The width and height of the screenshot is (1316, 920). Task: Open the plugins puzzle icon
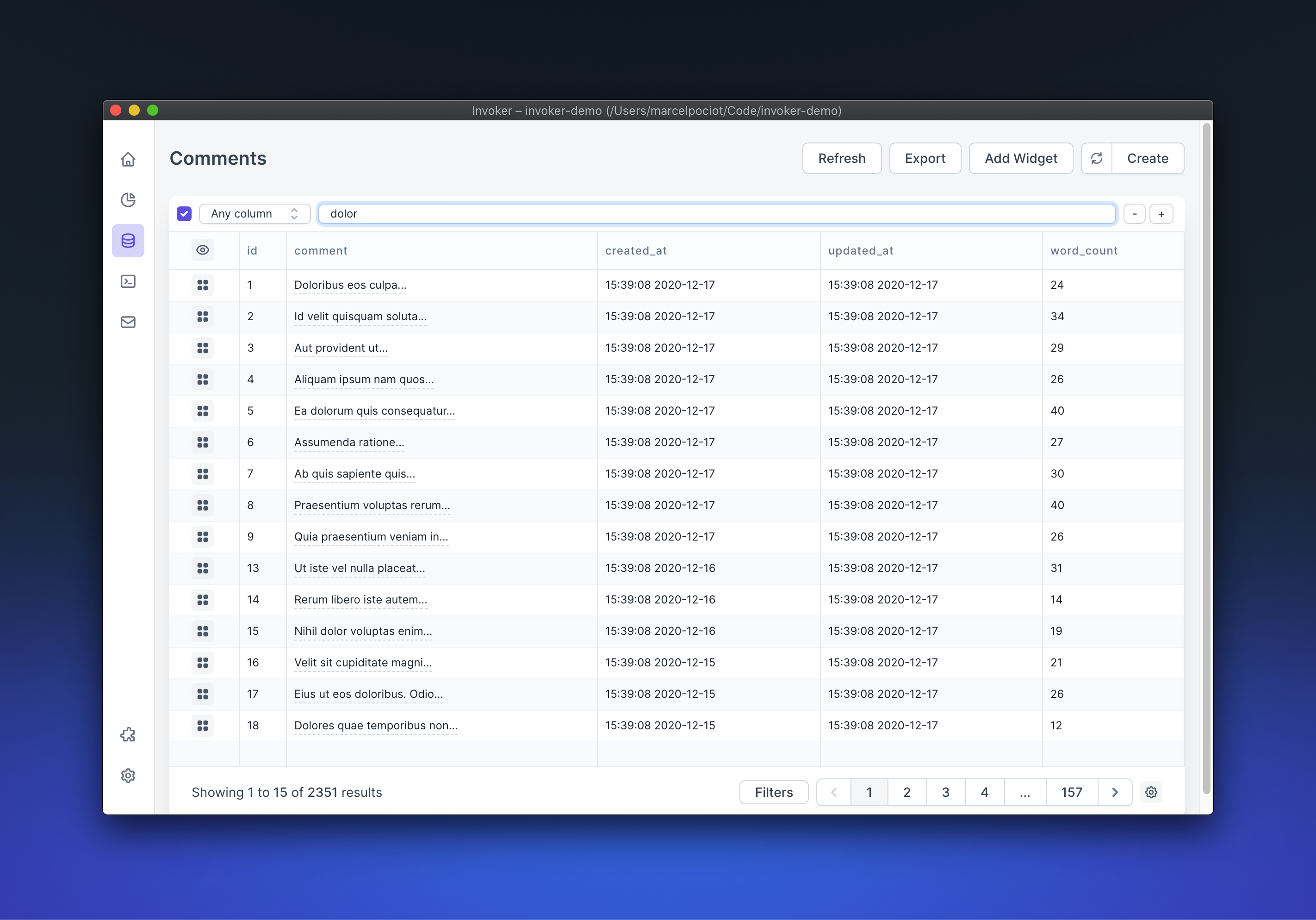pyautogui.click(x=128, y=734)
